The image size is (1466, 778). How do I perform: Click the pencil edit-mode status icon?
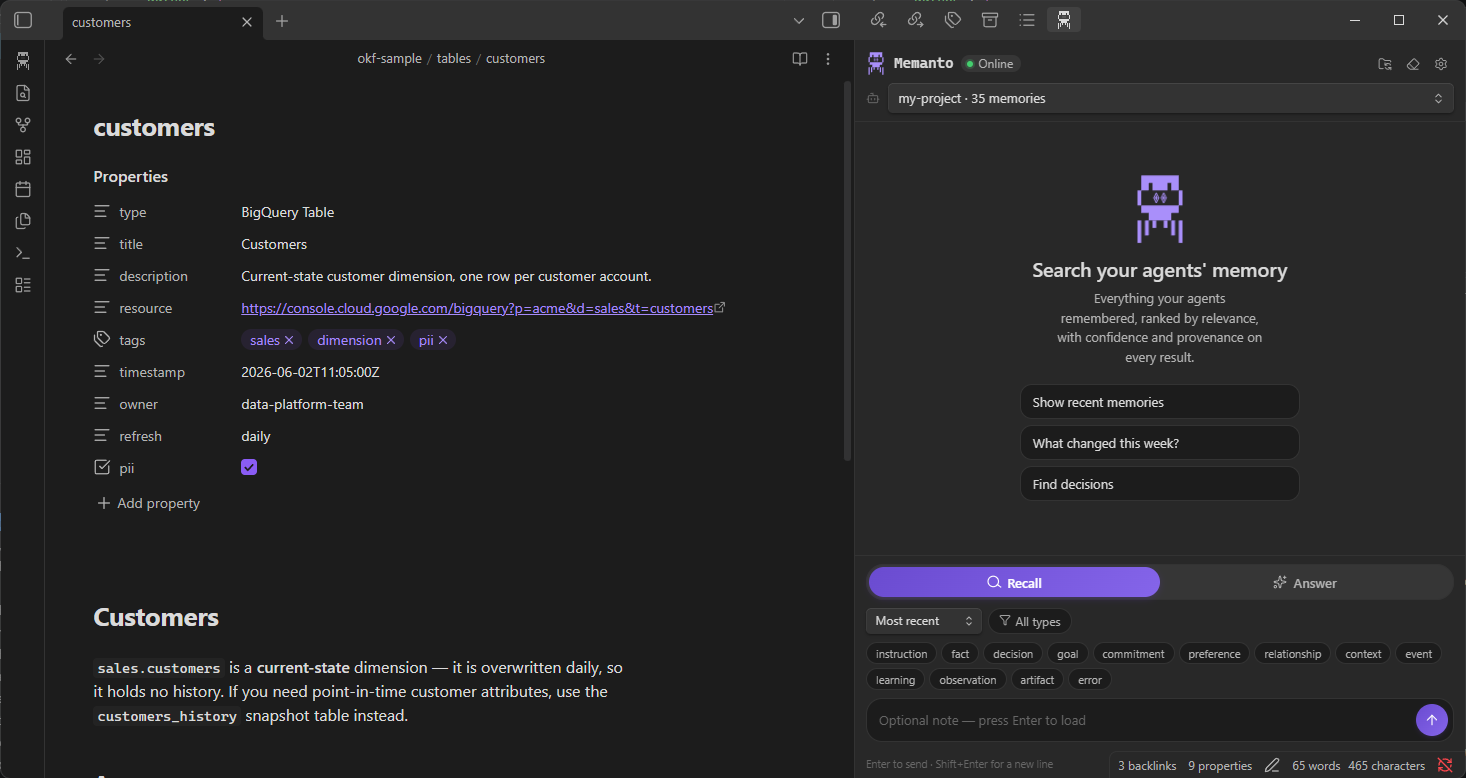1272,765
